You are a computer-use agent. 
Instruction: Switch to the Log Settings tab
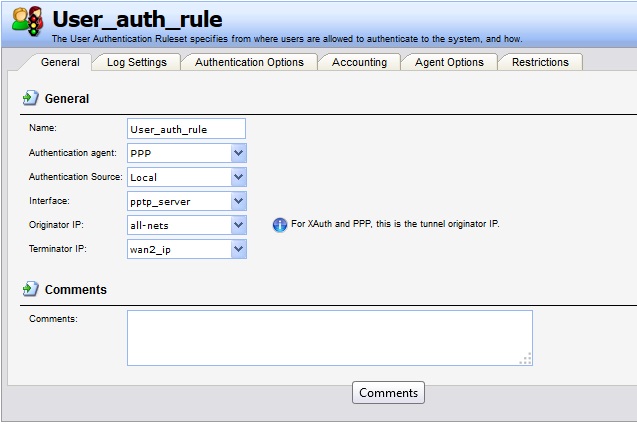137,62
